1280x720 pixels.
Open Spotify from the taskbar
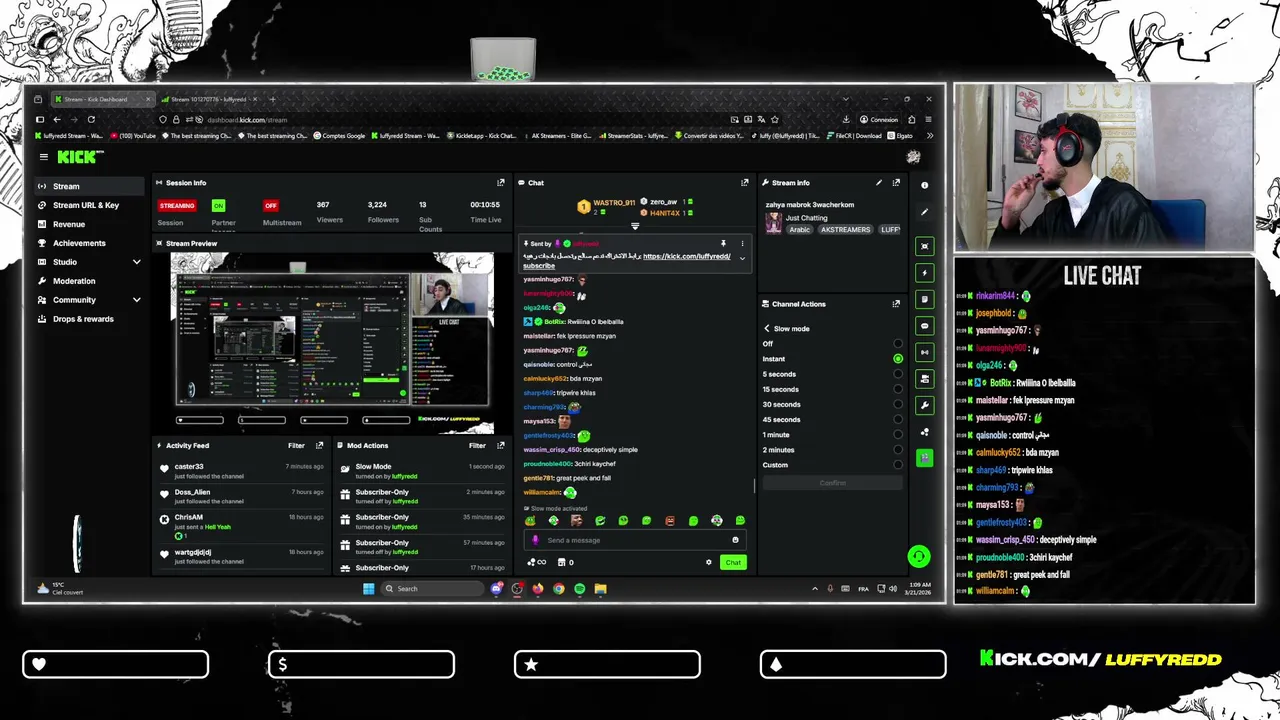tap(579, 588)
